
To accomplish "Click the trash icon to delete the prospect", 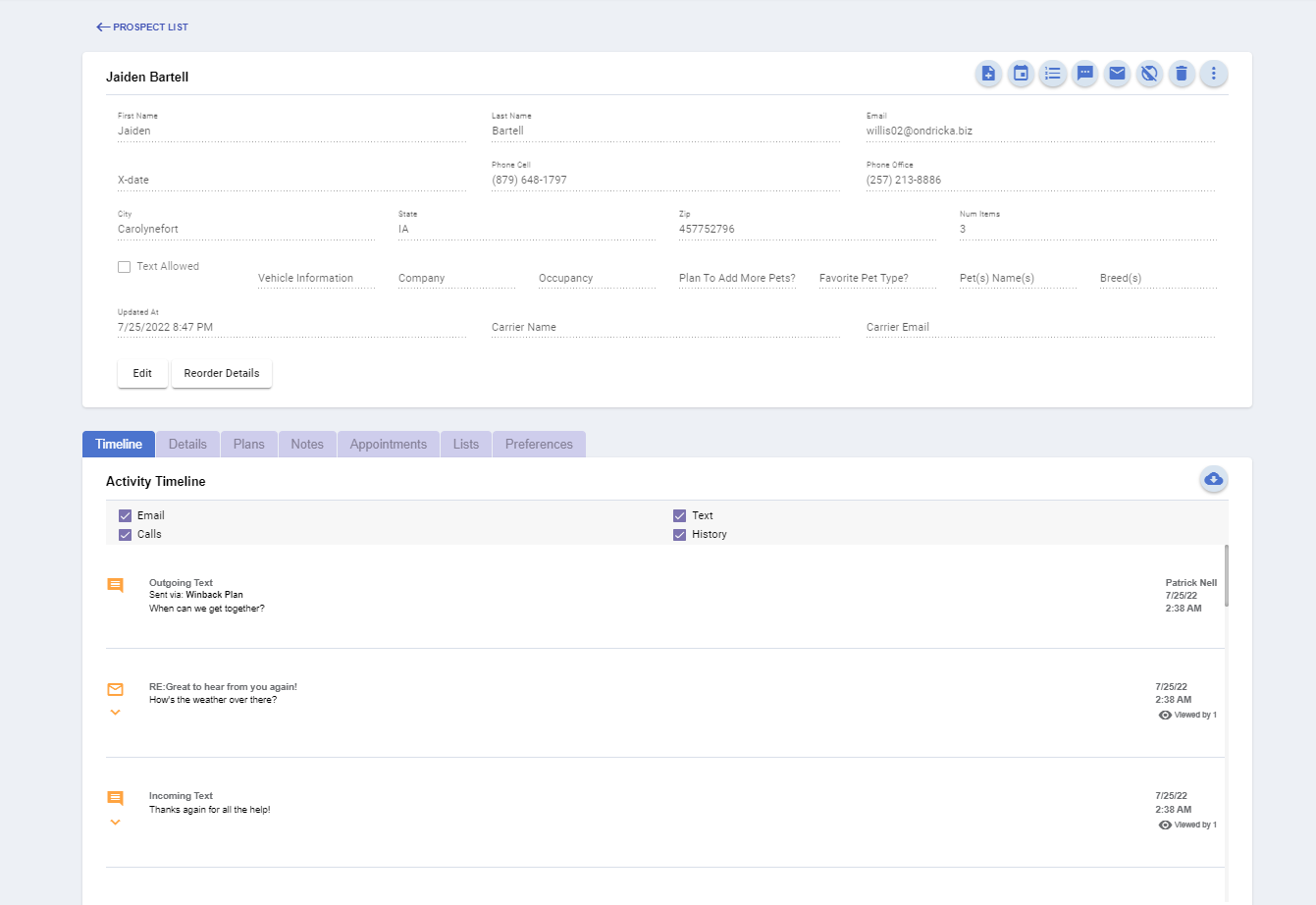I will (1182, 74).
